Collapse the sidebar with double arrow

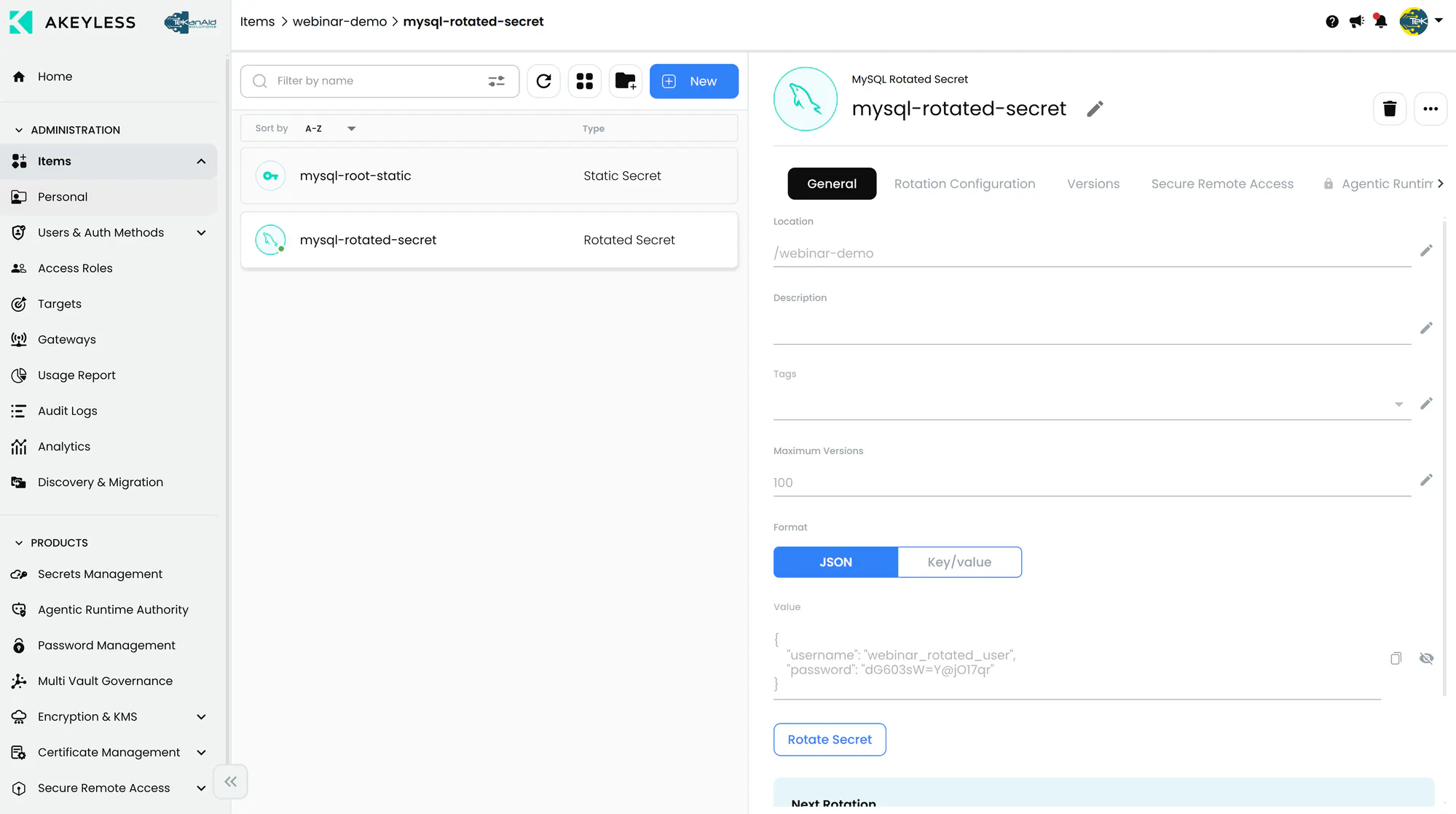pos(231,782)
